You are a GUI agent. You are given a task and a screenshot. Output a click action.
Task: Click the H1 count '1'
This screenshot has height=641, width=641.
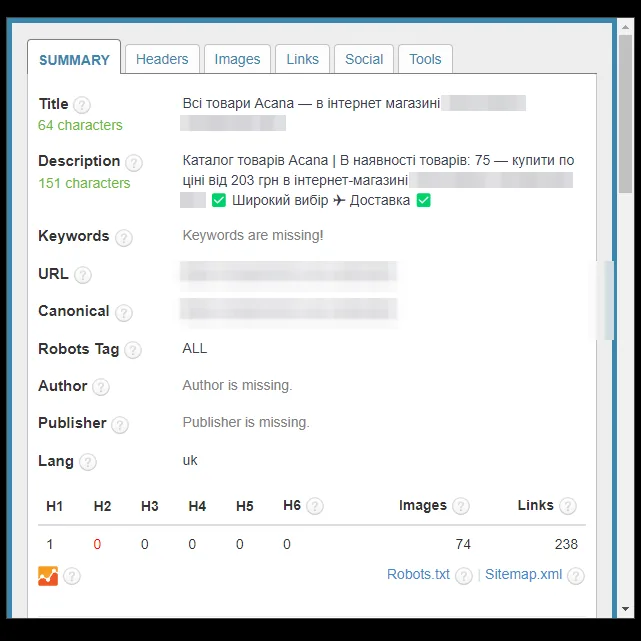(50, 544)
